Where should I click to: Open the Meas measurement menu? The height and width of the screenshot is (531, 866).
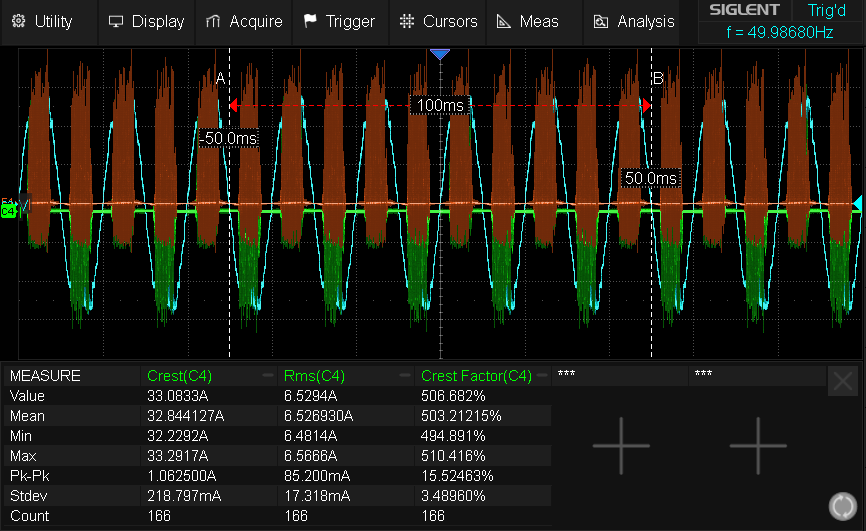point(529,21)
